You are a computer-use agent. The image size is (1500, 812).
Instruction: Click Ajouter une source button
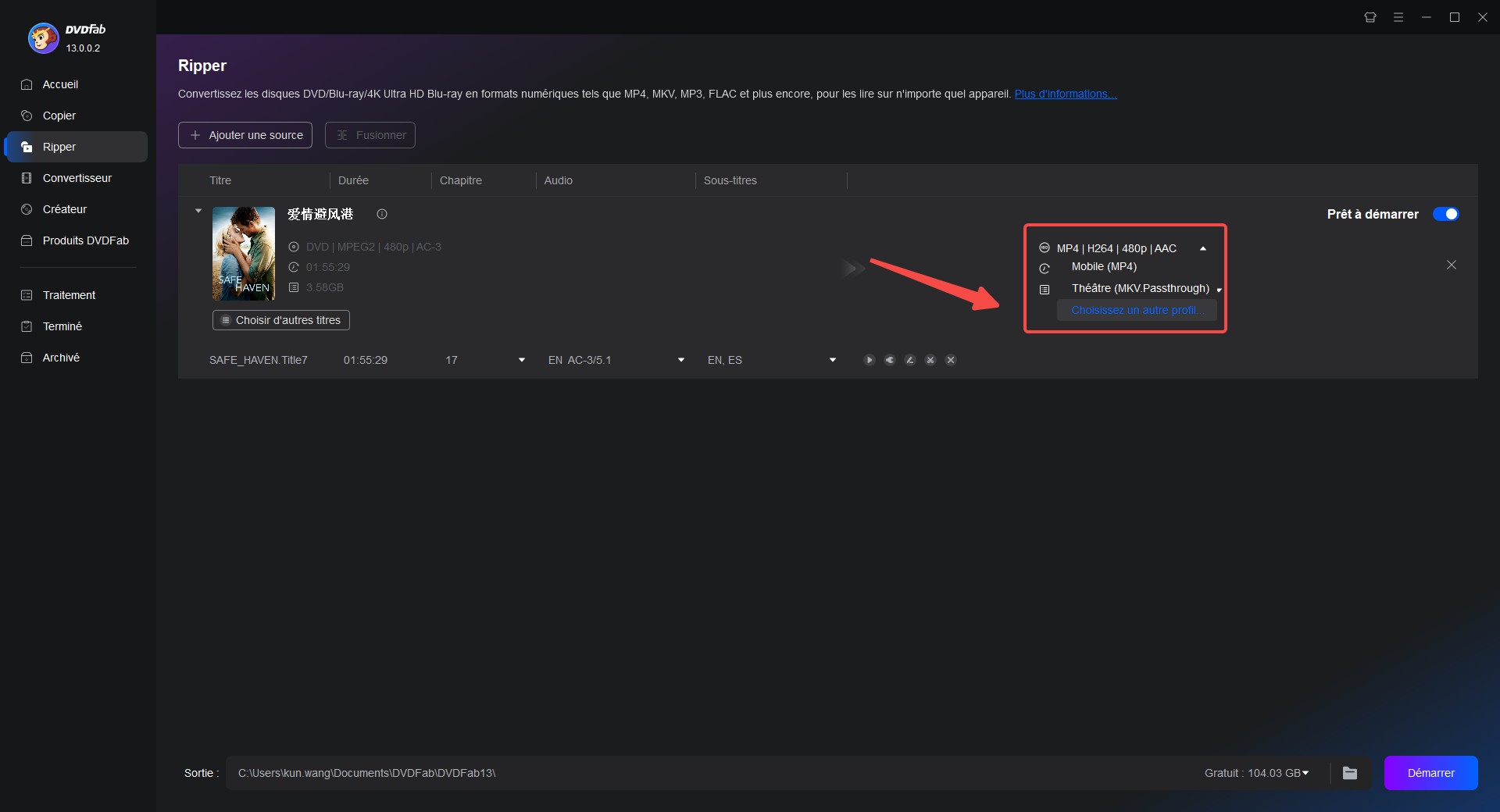[x=245, y=135]
